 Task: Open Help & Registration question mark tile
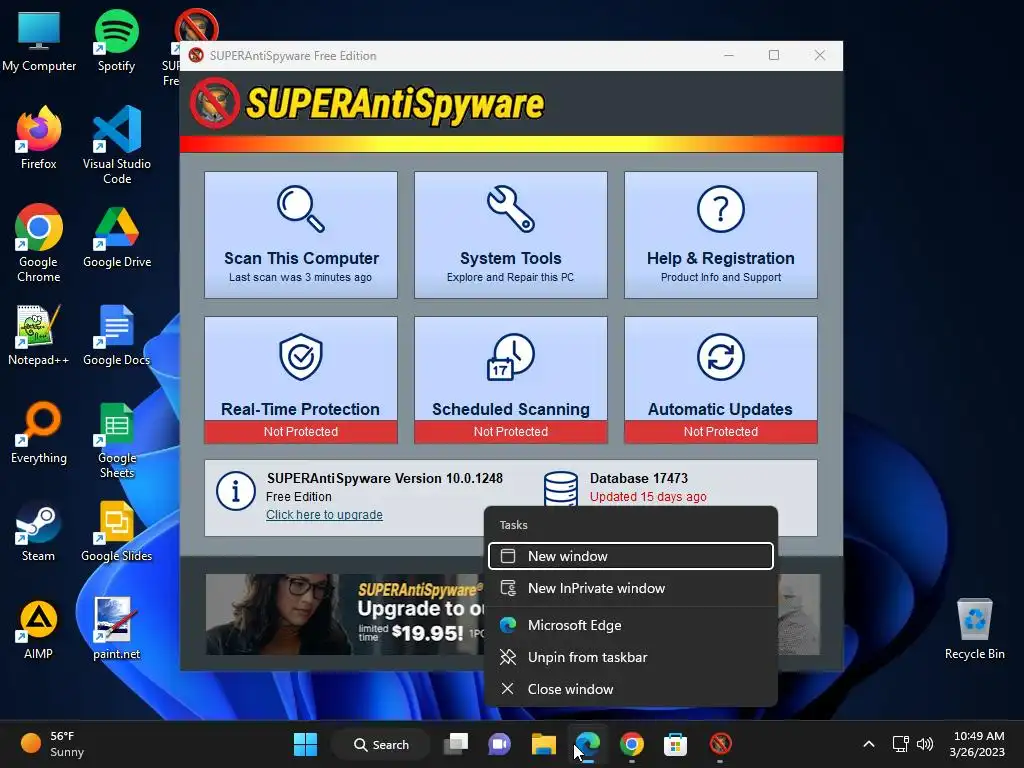720,235
